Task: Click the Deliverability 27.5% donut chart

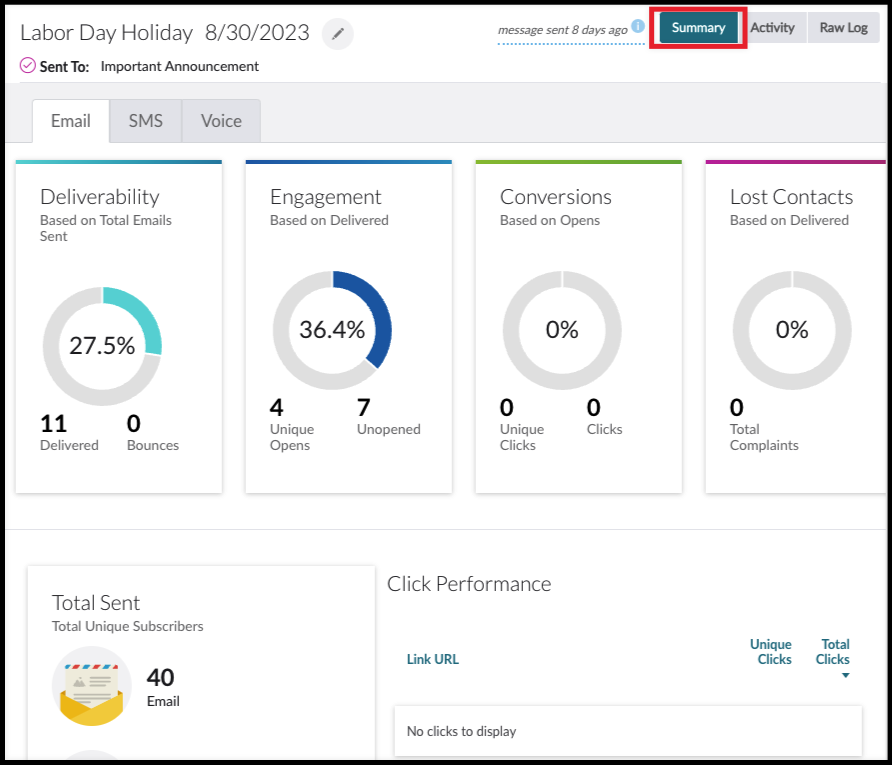Action: (102, 346)
